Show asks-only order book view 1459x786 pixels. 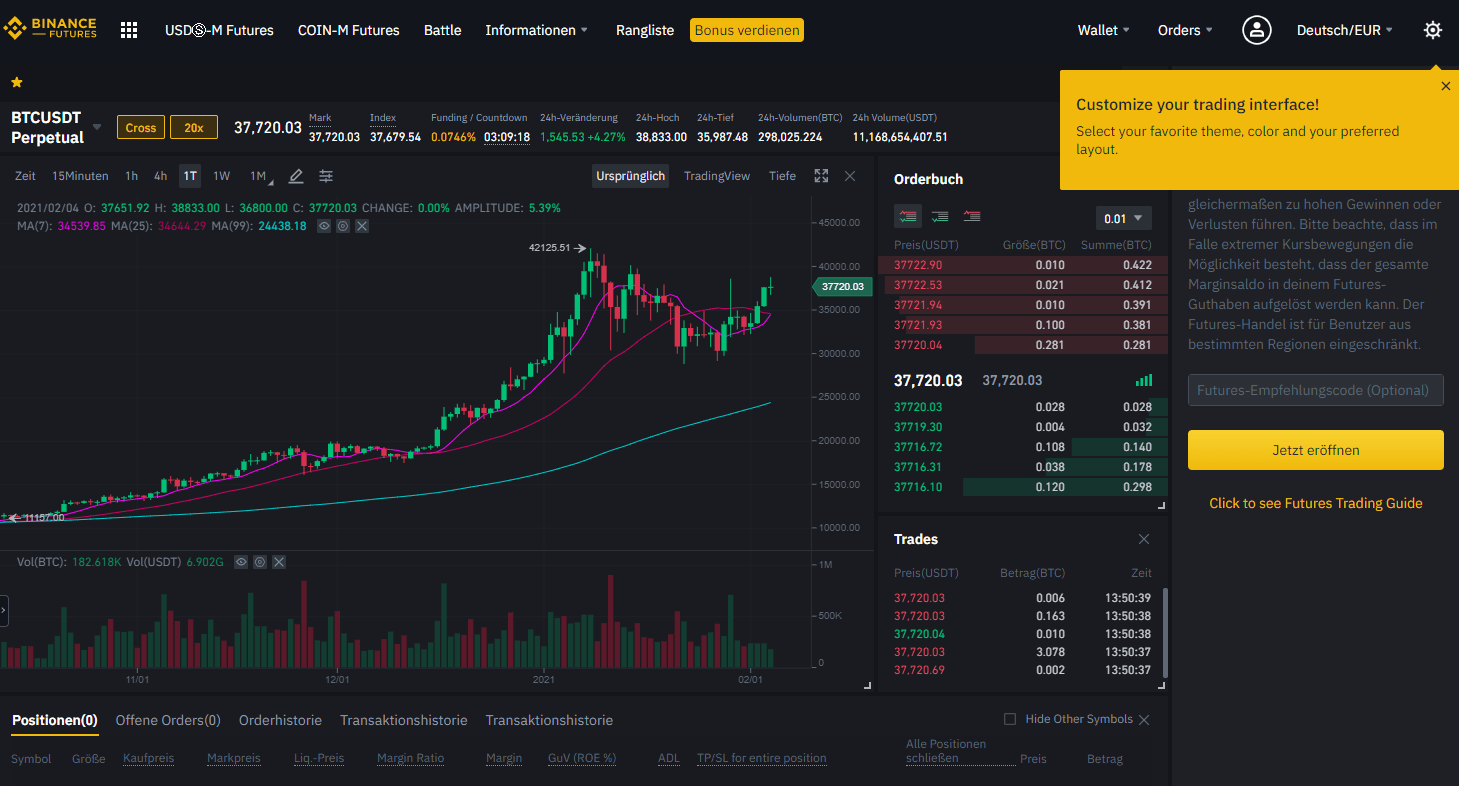[x=972, y=216]
